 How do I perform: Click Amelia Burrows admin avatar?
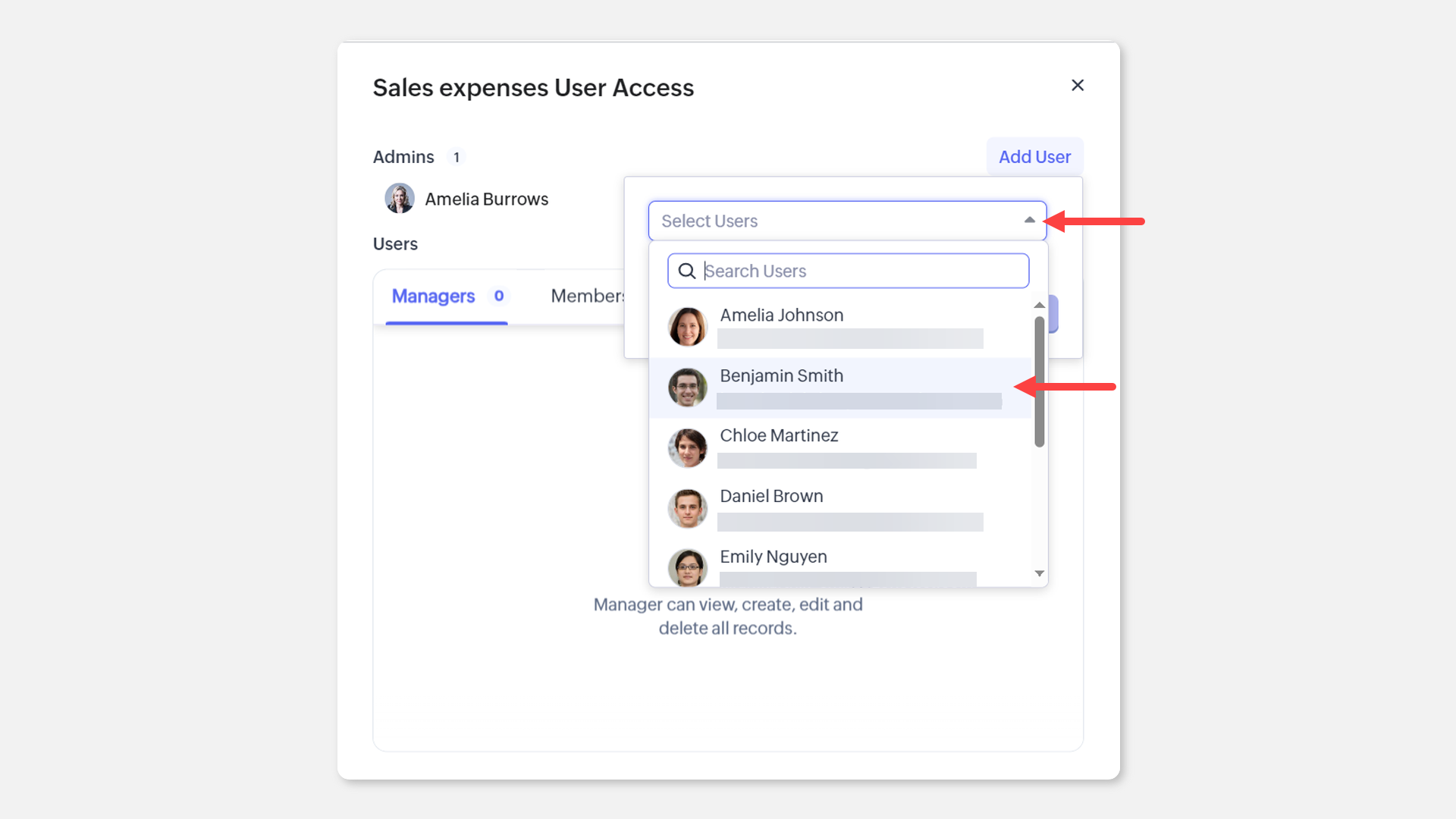point(400,199)
